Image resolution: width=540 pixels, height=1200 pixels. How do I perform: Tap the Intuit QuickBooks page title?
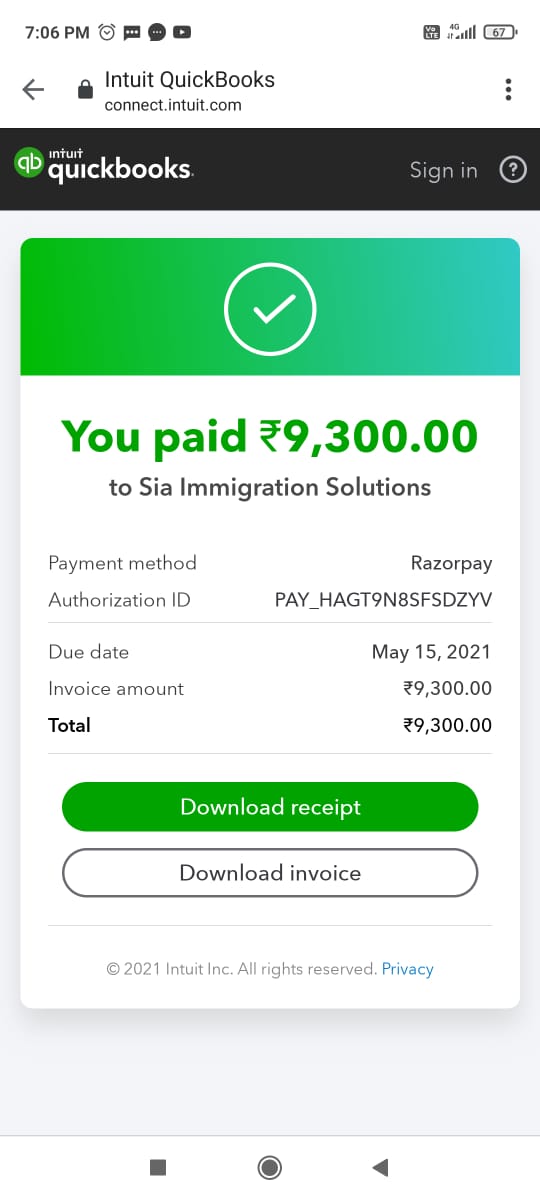[190, 80]
